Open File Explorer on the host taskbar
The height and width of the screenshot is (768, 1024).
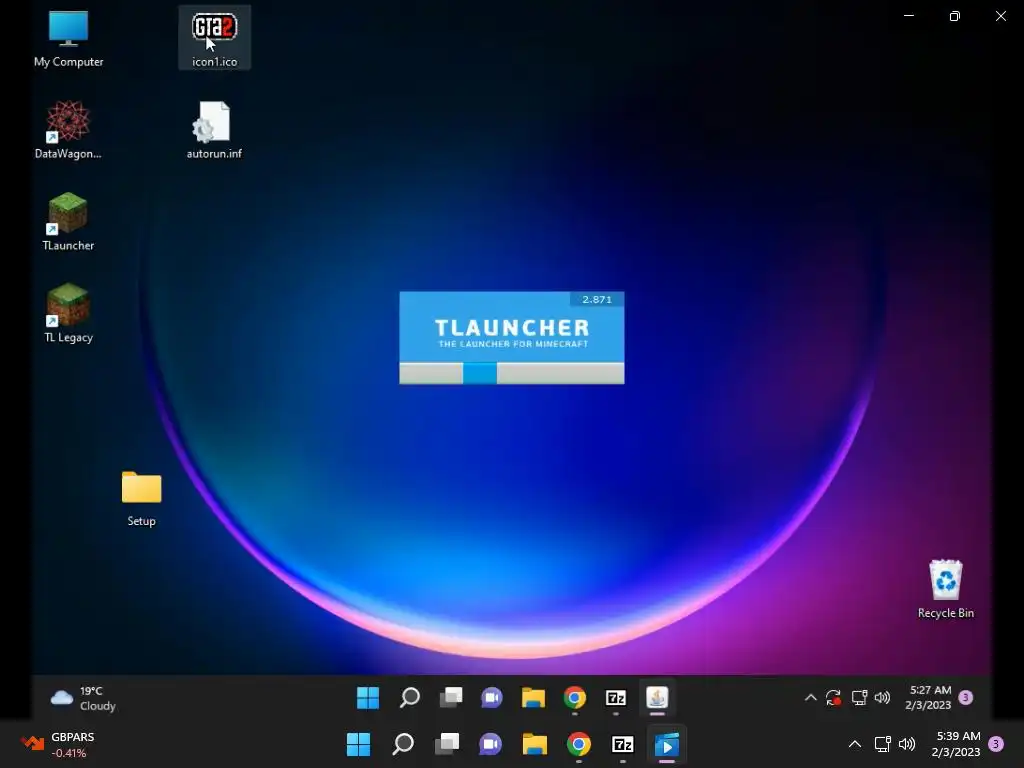pyautogui.click(x=535, y=744)
